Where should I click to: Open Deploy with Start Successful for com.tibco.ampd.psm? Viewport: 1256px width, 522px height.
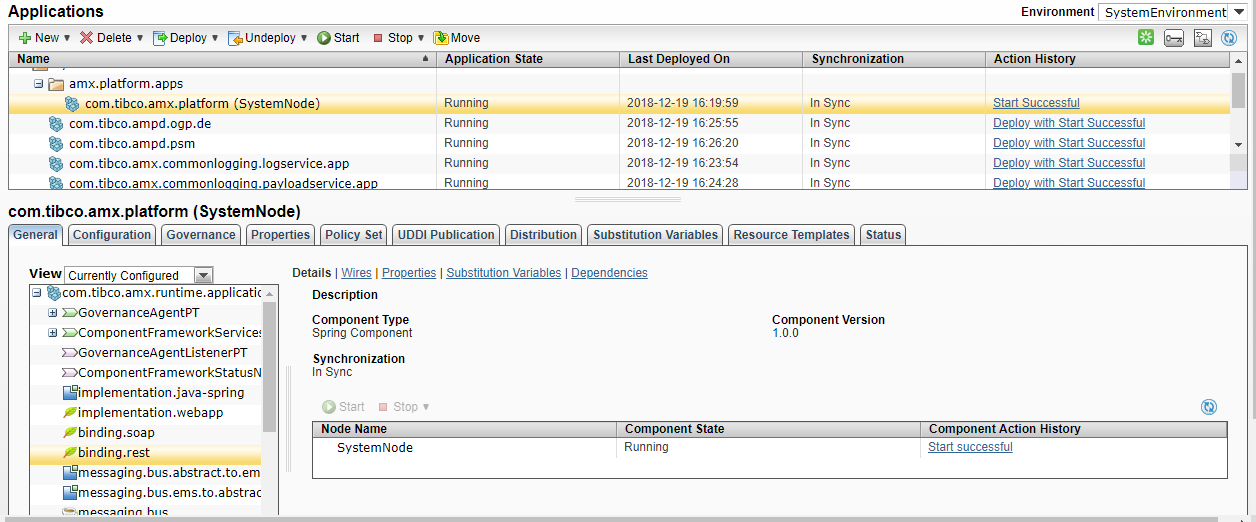1069,143
